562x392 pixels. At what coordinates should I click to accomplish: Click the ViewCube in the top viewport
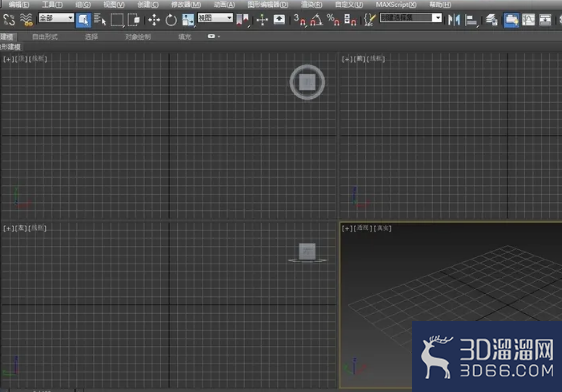(307, 82)
